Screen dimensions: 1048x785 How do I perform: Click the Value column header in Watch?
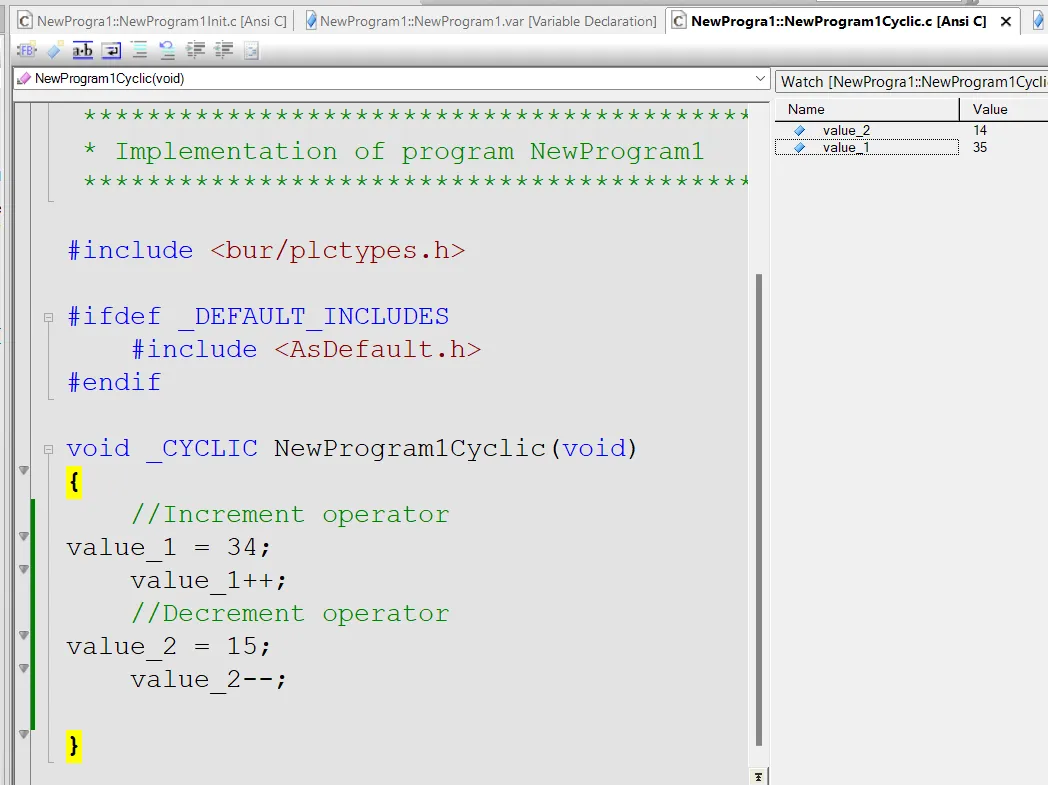(1004, 109)
